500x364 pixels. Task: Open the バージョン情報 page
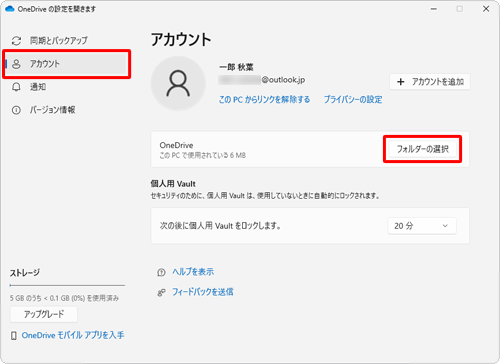[x=67, y=110]
